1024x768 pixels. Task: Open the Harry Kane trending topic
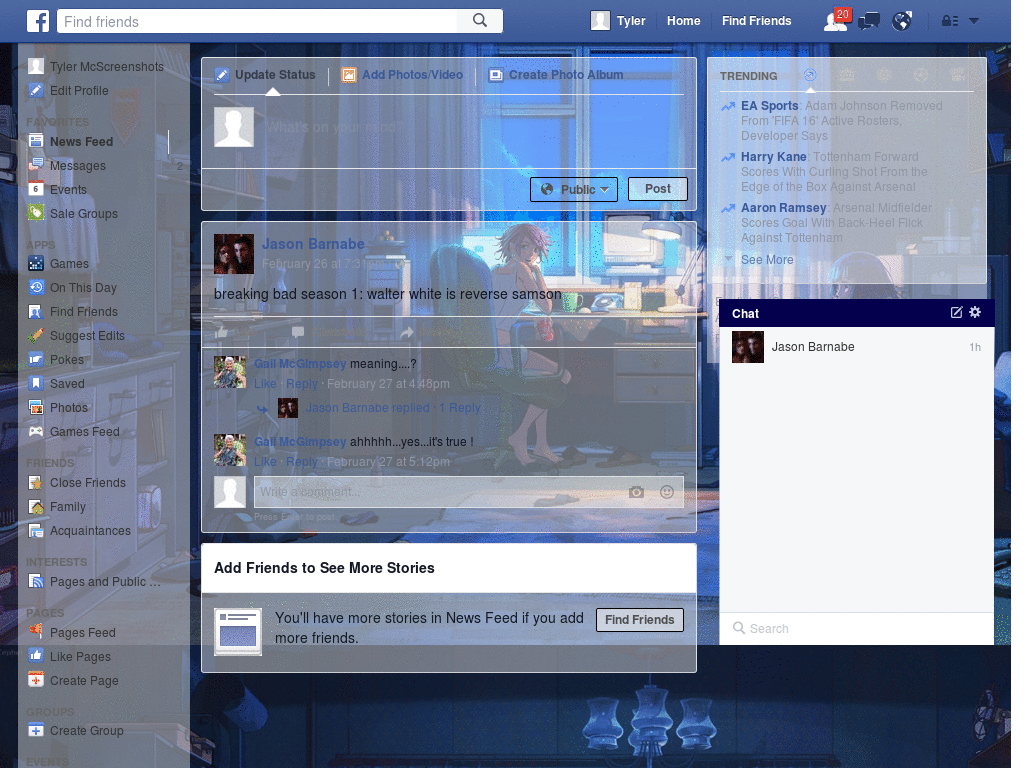(x=773, y=157)
